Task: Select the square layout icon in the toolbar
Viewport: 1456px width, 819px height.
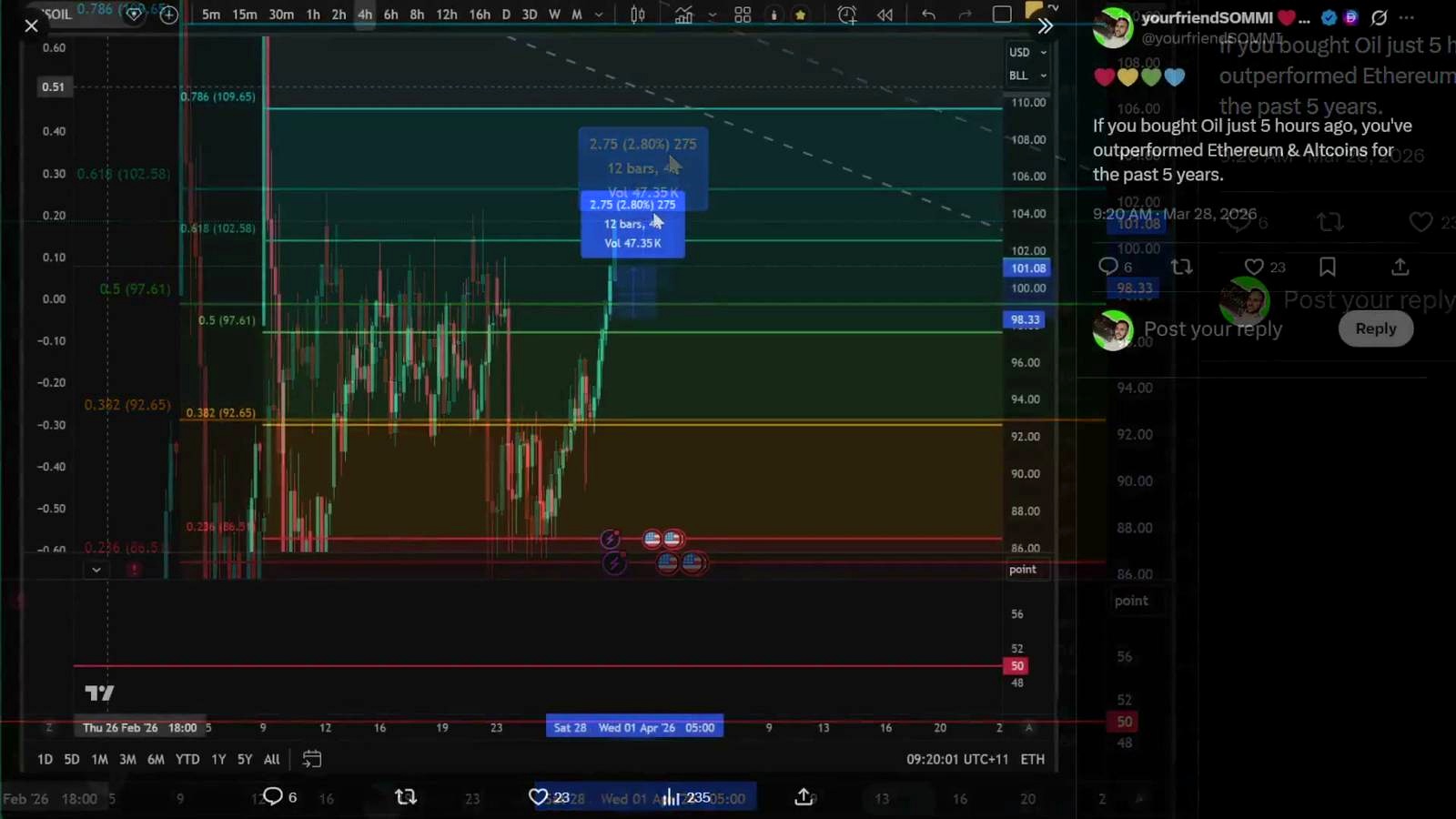Action: pyautogui.click(x=1002, y=15)
